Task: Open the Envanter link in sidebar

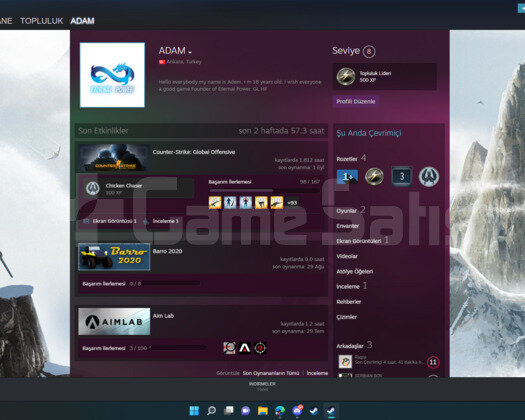Action: tap(348, 226)
